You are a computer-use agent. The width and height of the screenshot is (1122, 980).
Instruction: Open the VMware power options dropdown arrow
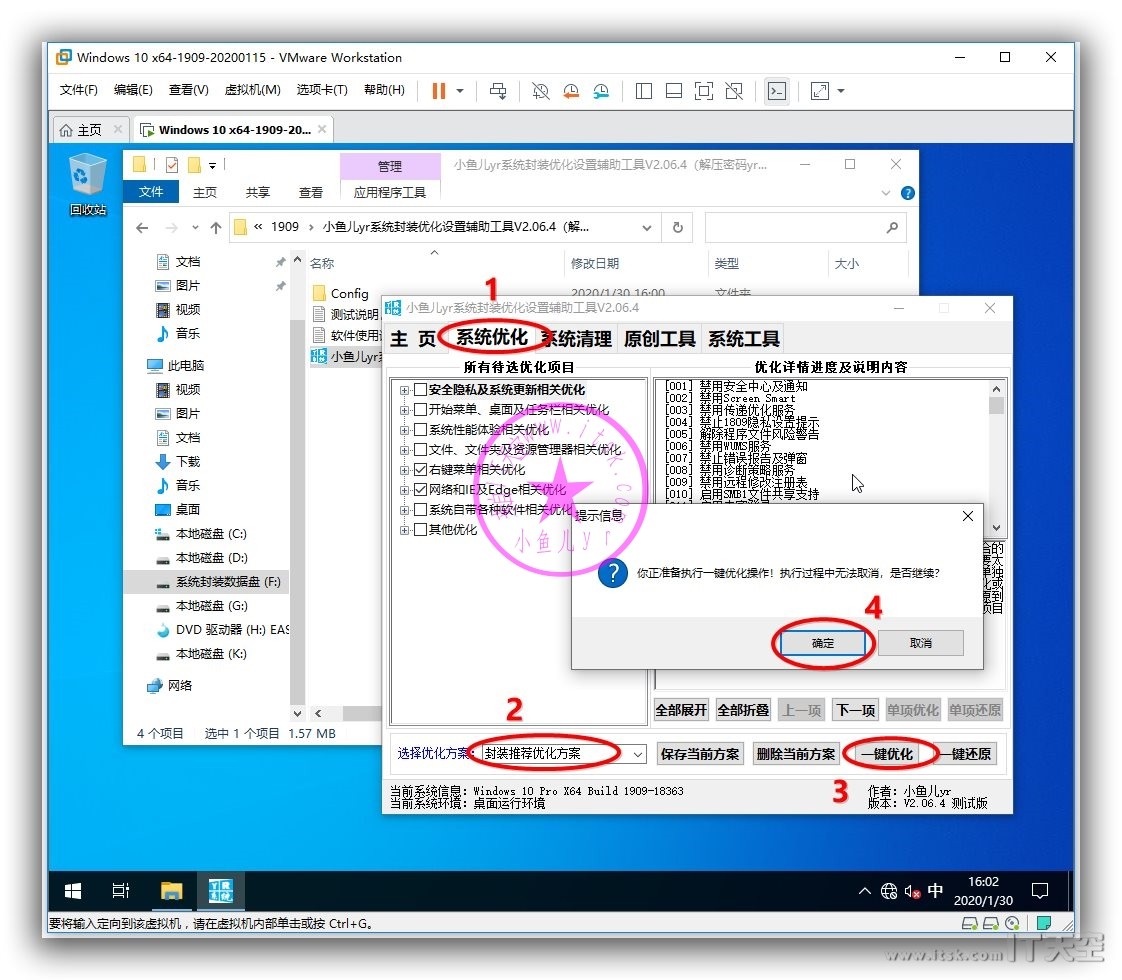(460, 91)
